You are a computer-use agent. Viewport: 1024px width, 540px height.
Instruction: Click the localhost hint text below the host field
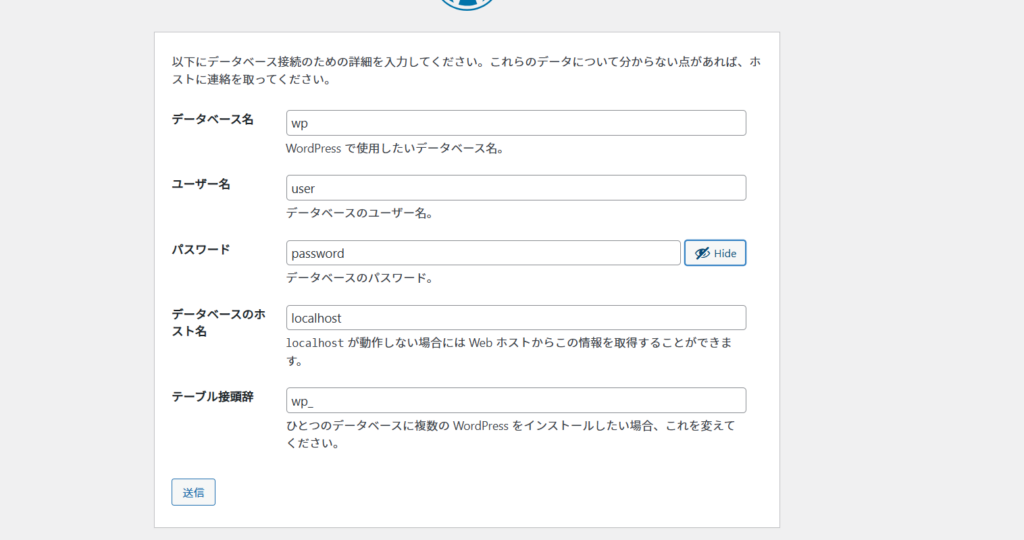[509, 351]
